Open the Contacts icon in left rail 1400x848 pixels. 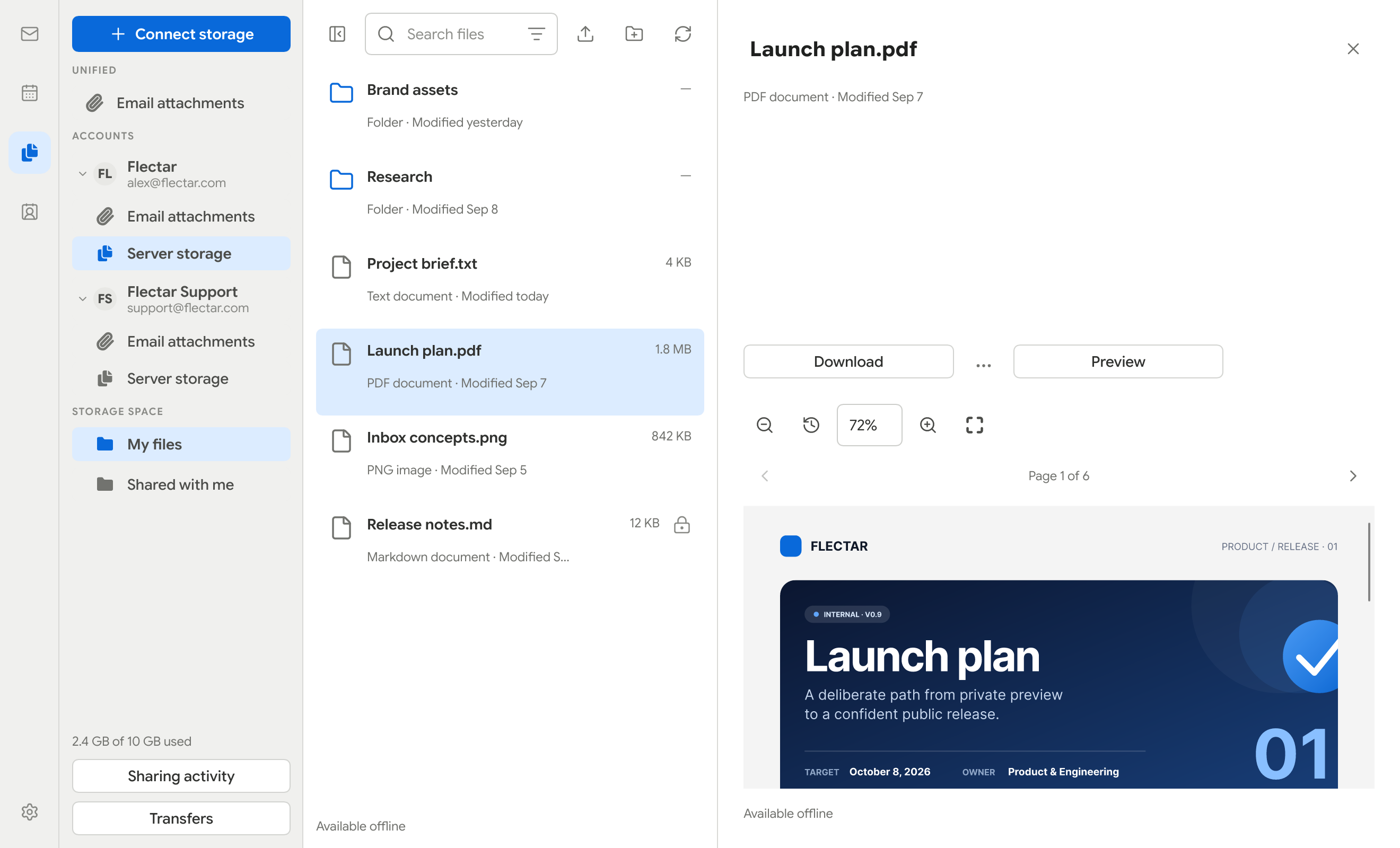(30, 212)
